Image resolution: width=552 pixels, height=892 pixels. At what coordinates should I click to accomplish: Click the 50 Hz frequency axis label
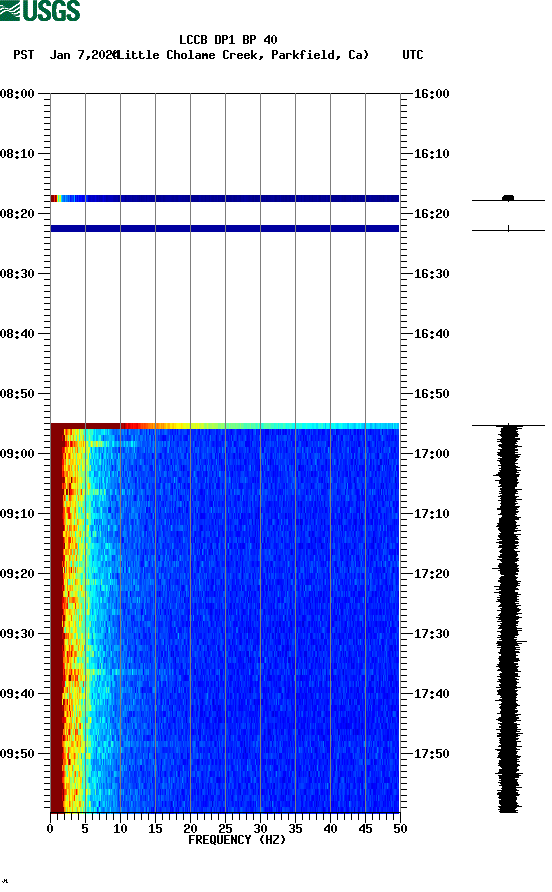(400, 829)
